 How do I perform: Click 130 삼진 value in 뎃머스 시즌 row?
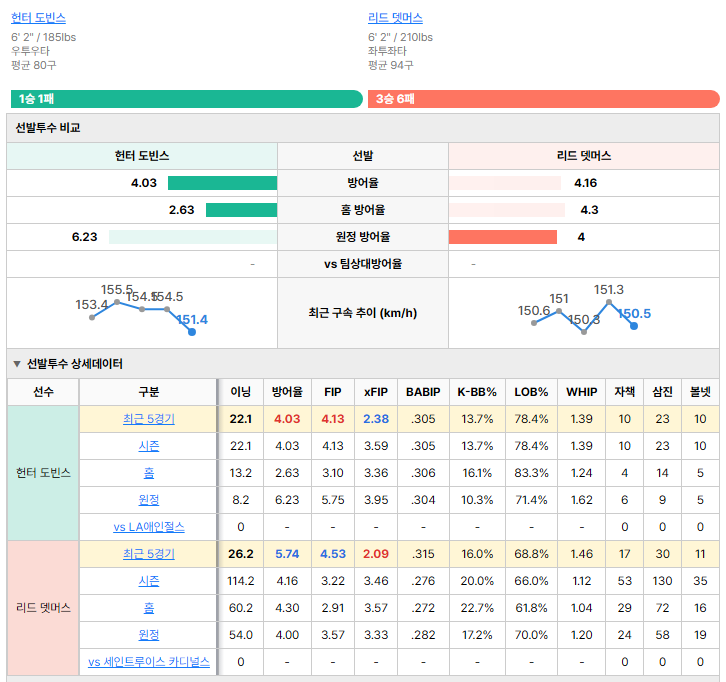[x=663, y=581]
